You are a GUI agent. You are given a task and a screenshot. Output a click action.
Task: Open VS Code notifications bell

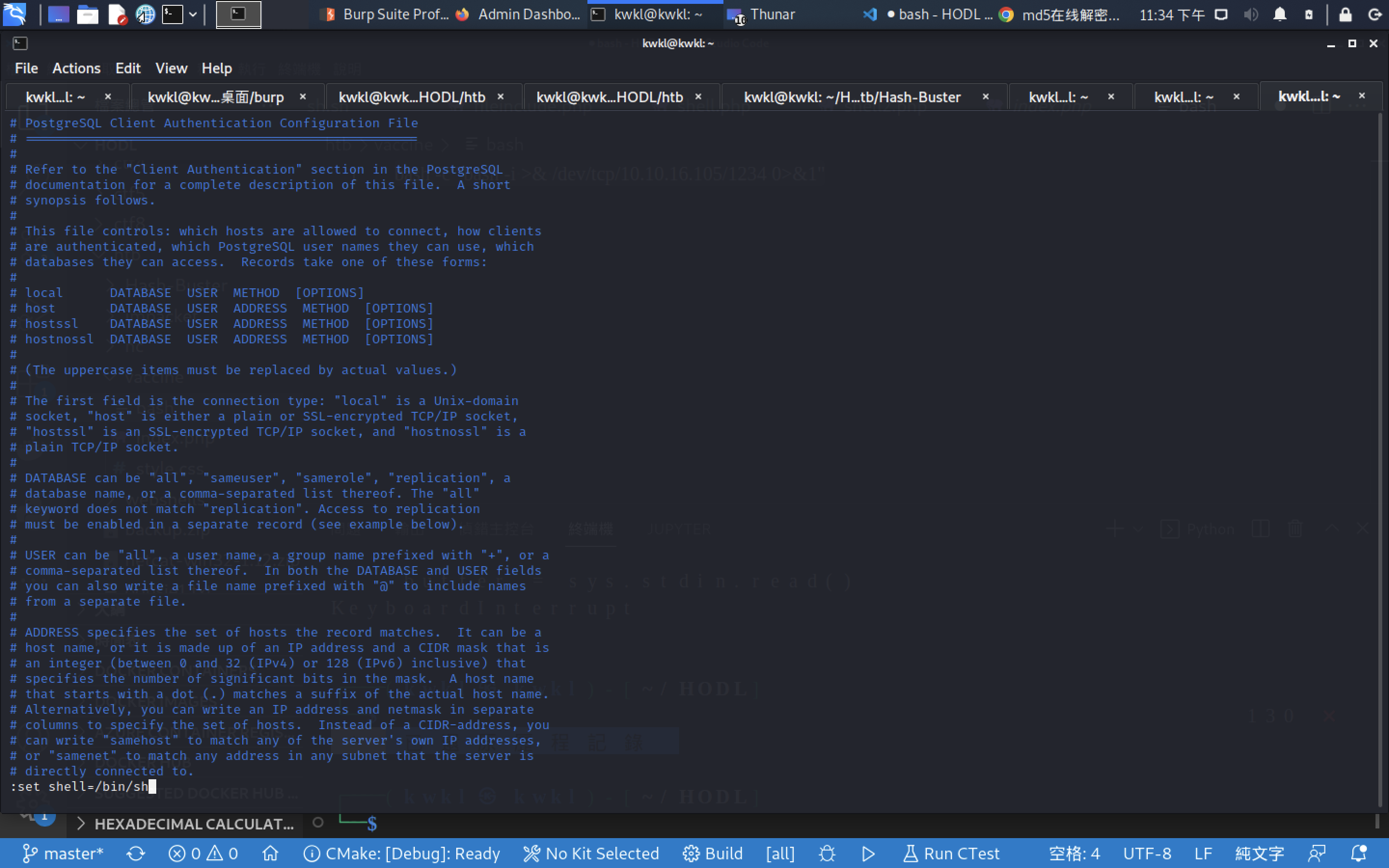1359,854
